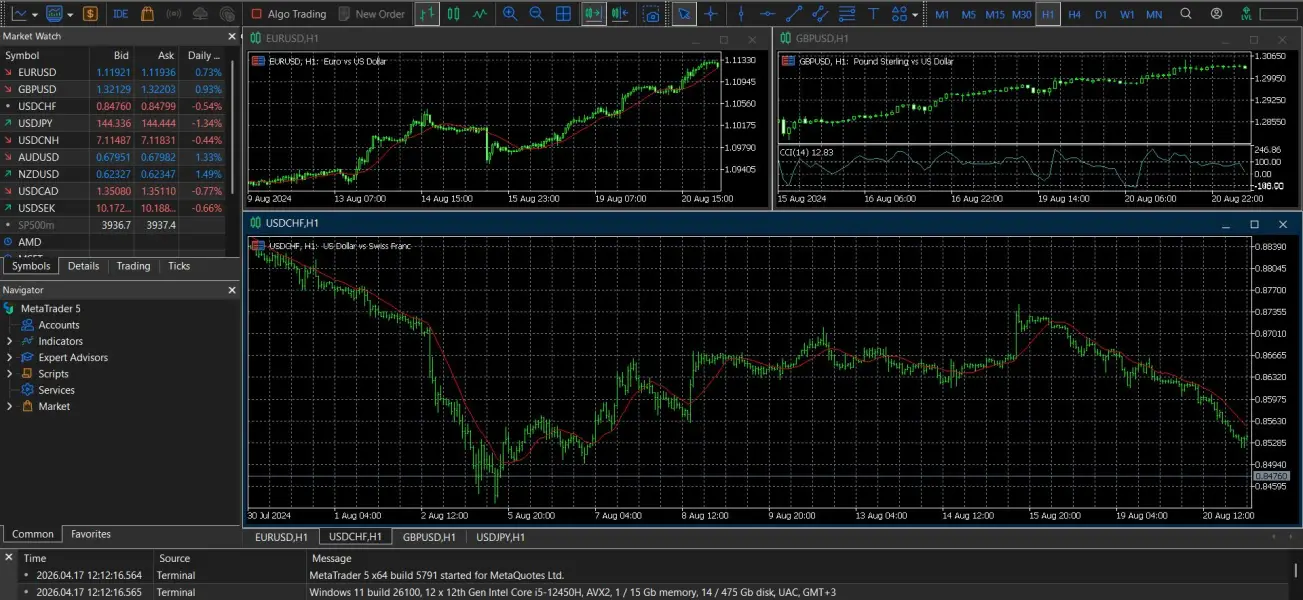Switch timeframe to H4
The image size is (1303, 600).
click(x=1074, y=14)
